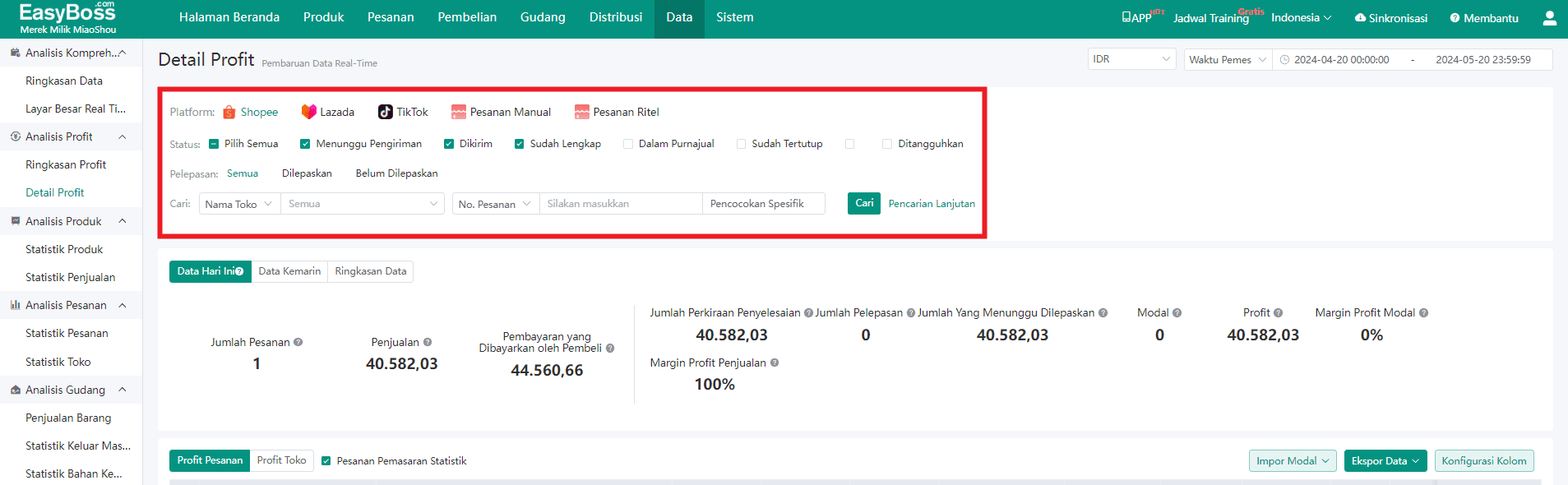Click the help icon next to Penjualan
Image resolution: width=1568 pixels, height=485 pixels.
[x=428, y=342]
